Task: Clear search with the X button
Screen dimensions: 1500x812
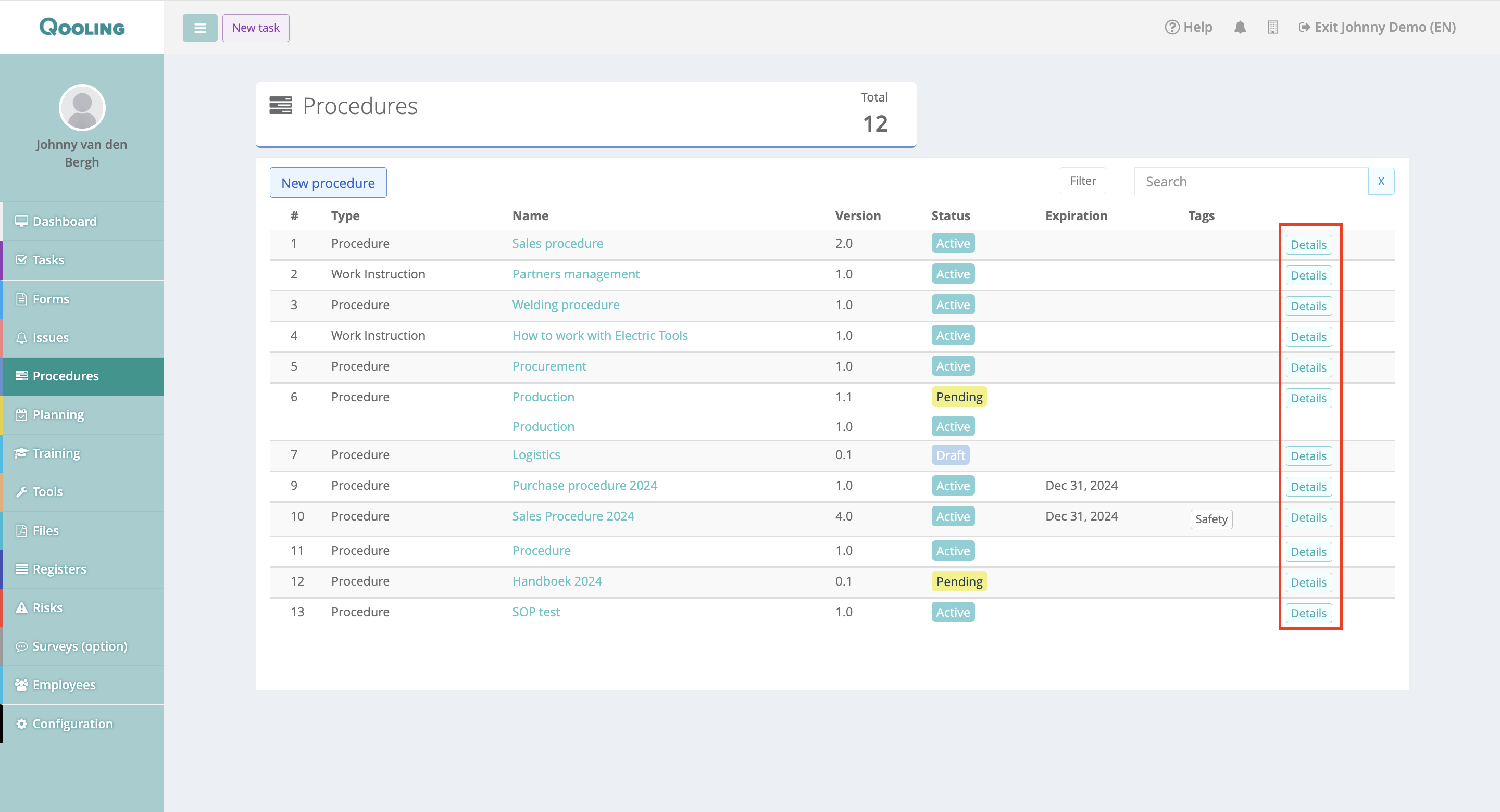Action: click(1381, 182)
